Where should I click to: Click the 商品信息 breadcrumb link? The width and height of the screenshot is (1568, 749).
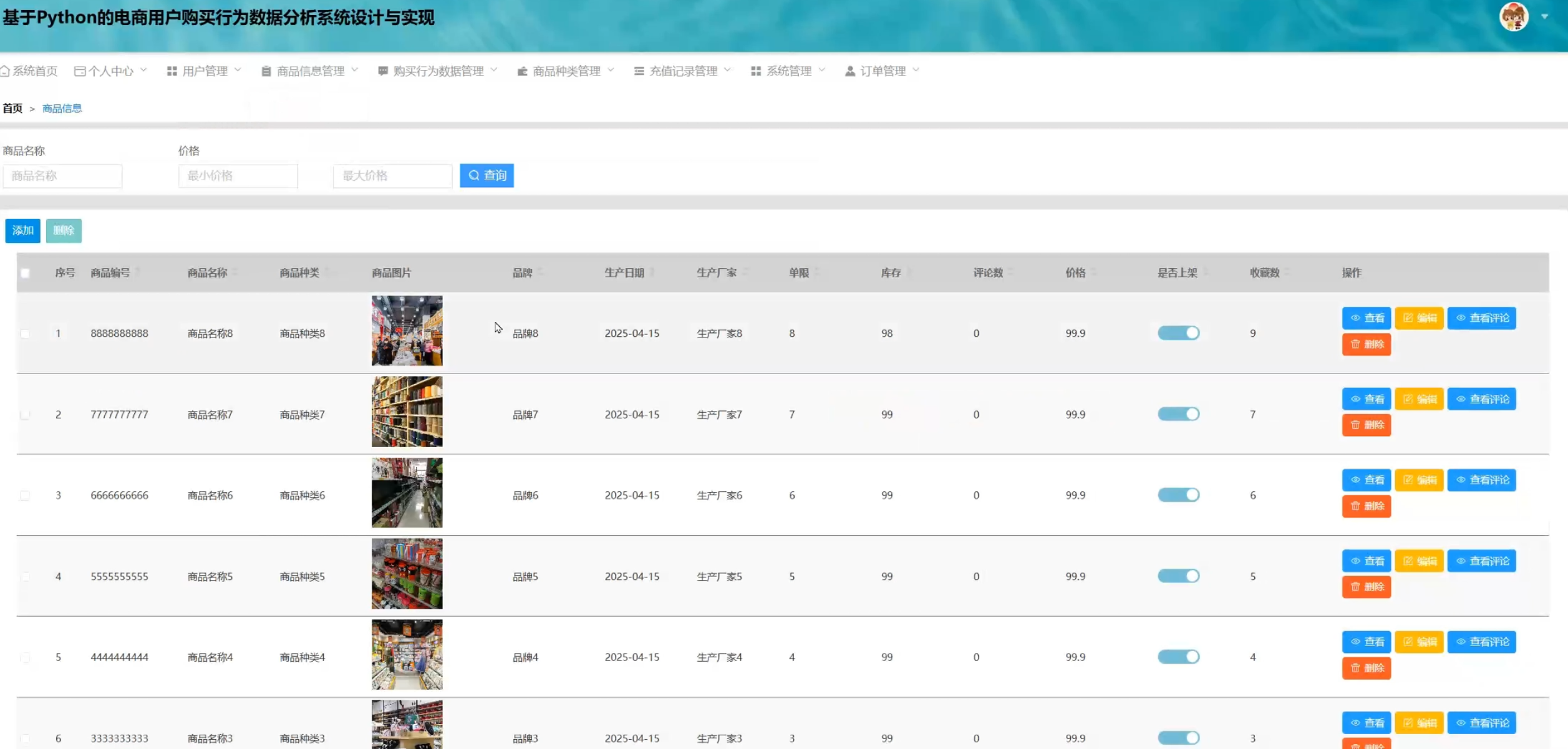62,109
